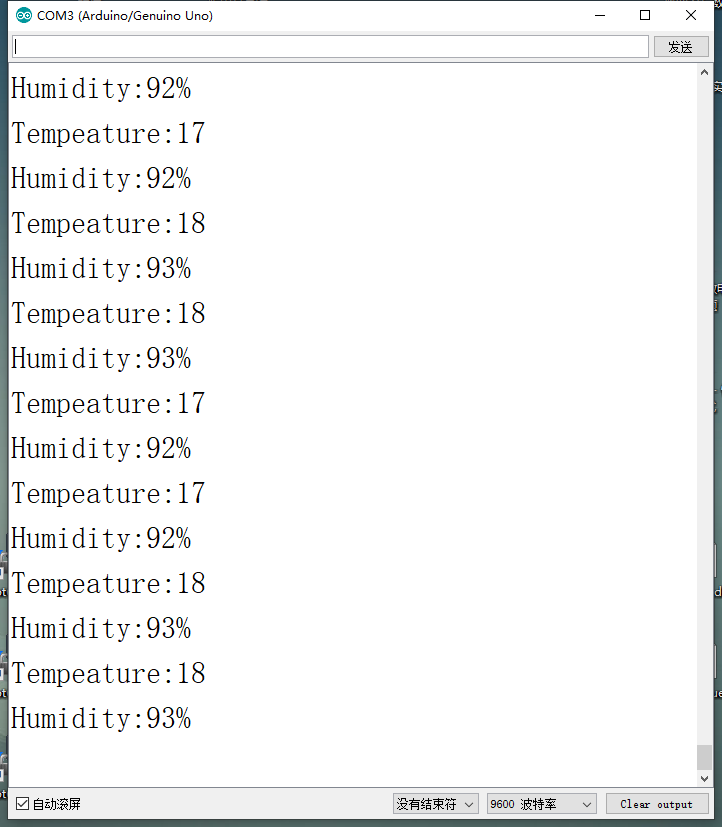Image resolution: width=722 pixels, height=827 pixels.
Task: Click the scrollbar up arrow
Action: click(704, 72)
